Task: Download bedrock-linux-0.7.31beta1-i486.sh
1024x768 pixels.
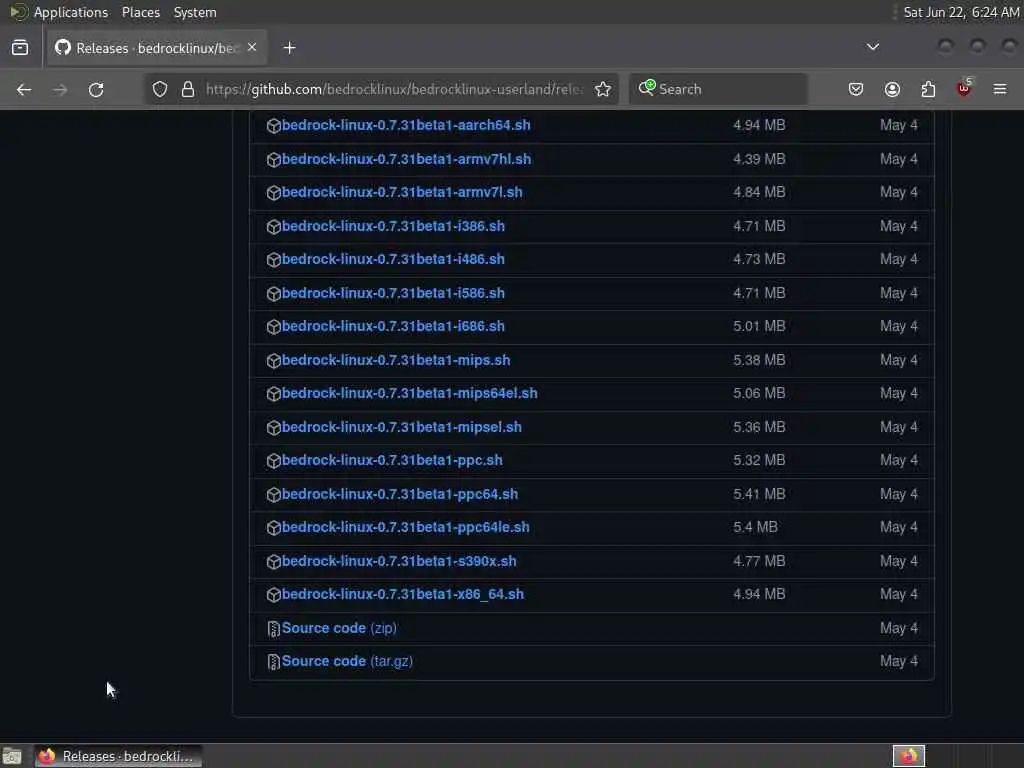Action: coord(393,259)
